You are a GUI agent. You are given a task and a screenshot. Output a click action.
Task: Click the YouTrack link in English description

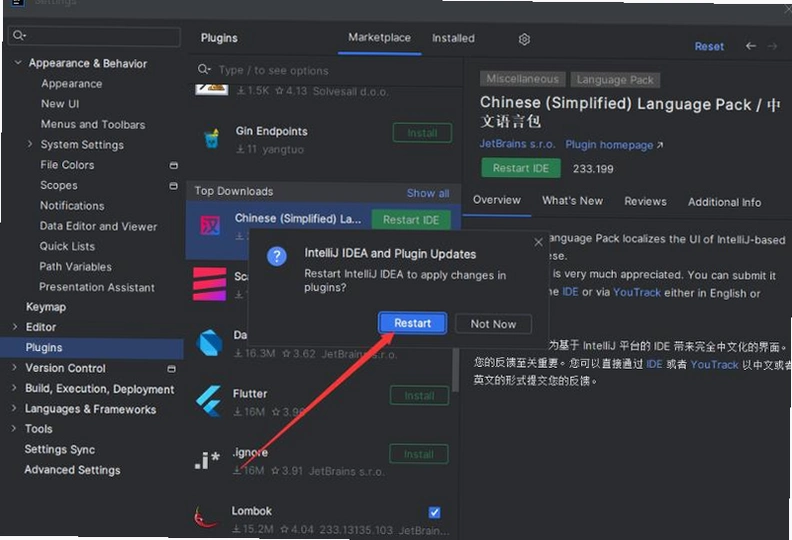coord(636,292)
